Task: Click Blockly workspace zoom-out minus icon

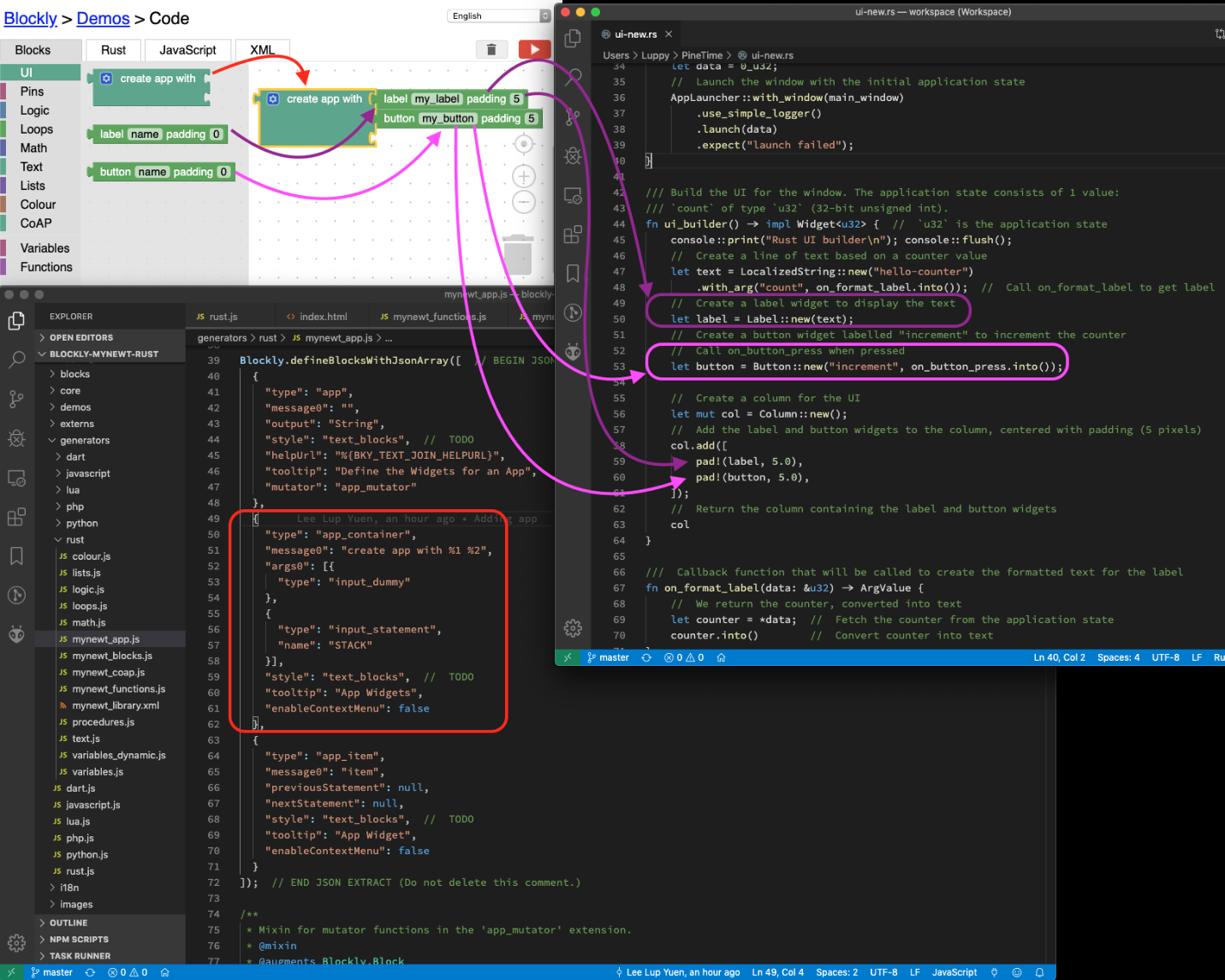Action: 523,203
